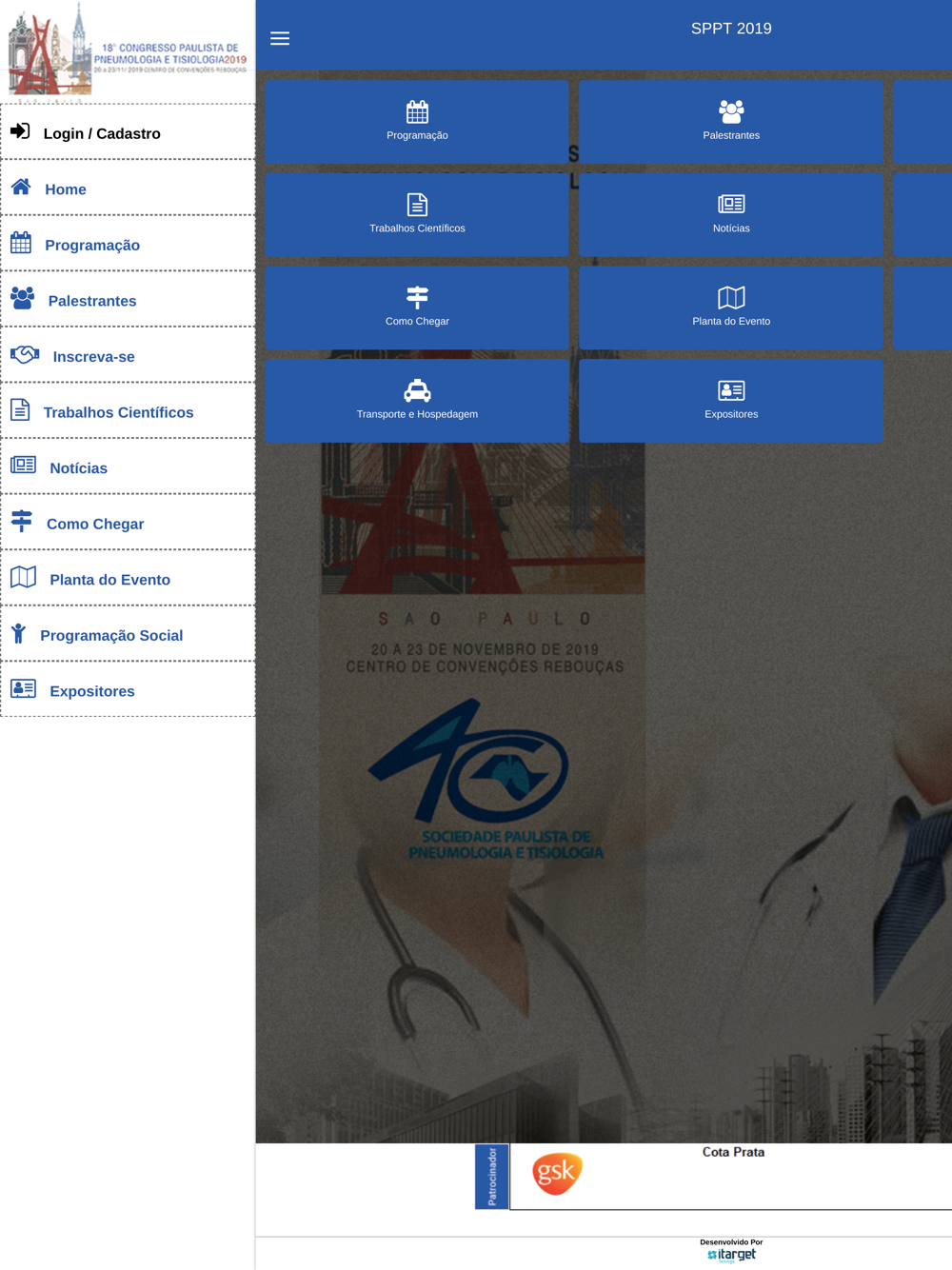Click the ID card icon on Expositores tile
The width and height of the screenshot is (952, 1270).
pos(731,390)
